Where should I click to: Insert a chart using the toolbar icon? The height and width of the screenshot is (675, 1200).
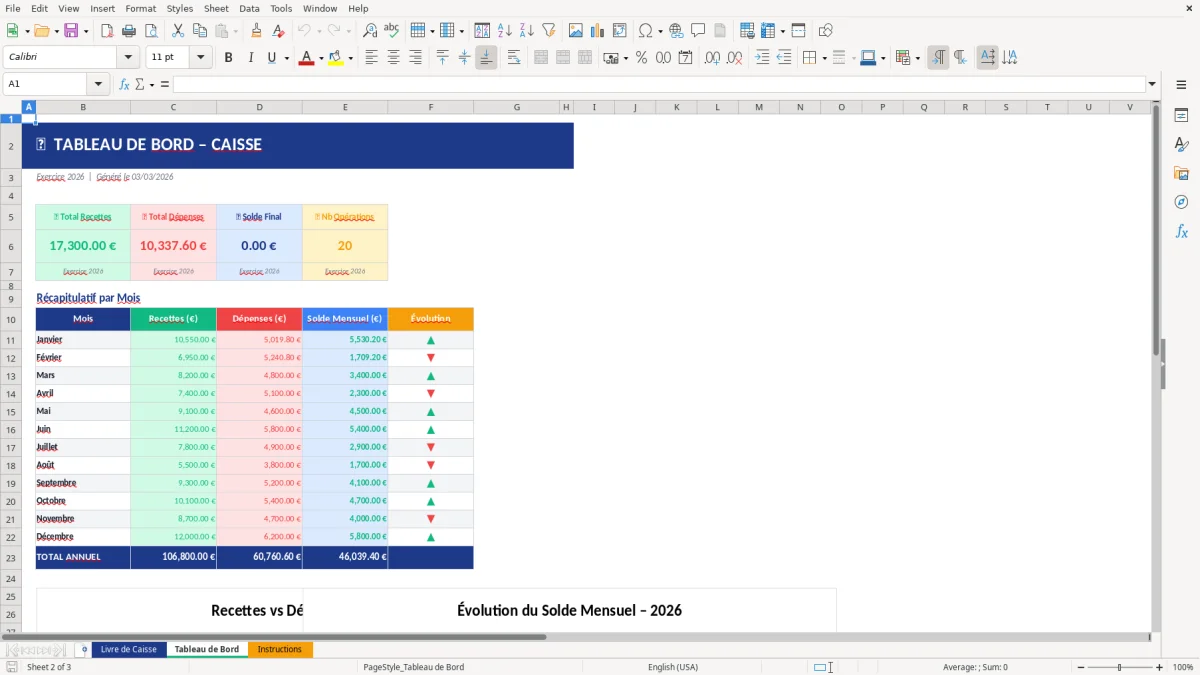597,30
